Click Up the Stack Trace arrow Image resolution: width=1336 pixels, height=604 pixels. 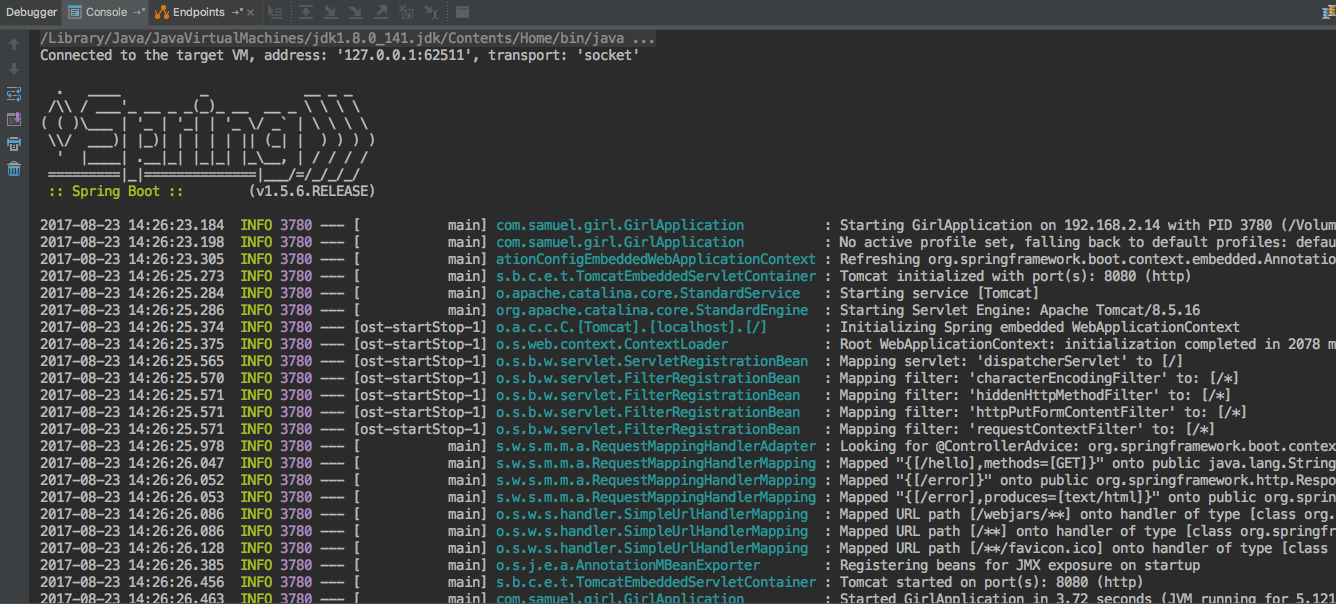tap(14, 44)
